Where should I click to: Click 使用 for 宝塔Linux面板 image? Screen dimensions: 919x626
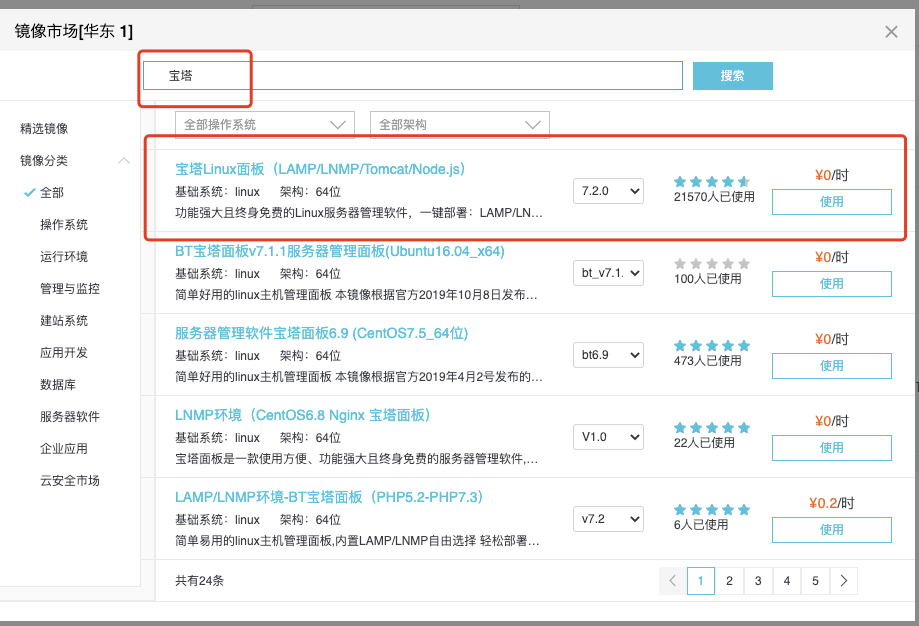(832, 202)
